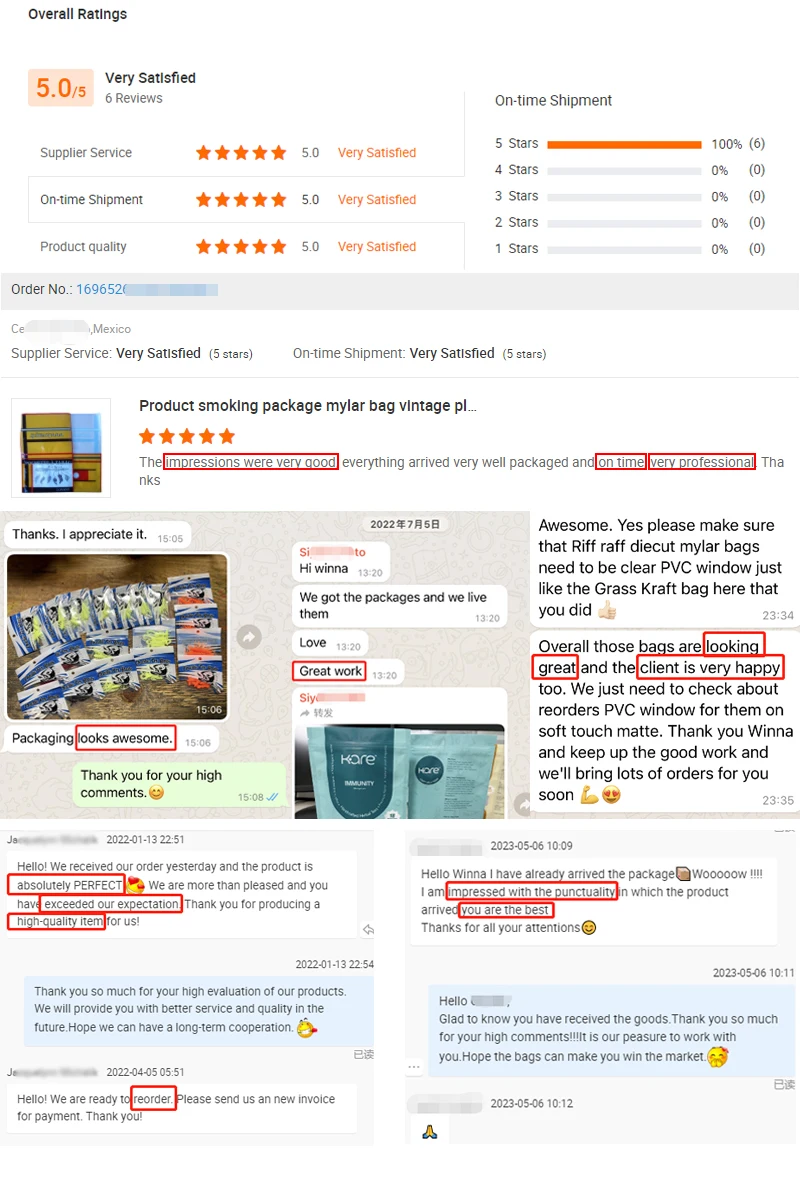Viewport: 800px width, 1185px height.
Task: Click the smiley emoji after 'high comments'
Action: 156,793
